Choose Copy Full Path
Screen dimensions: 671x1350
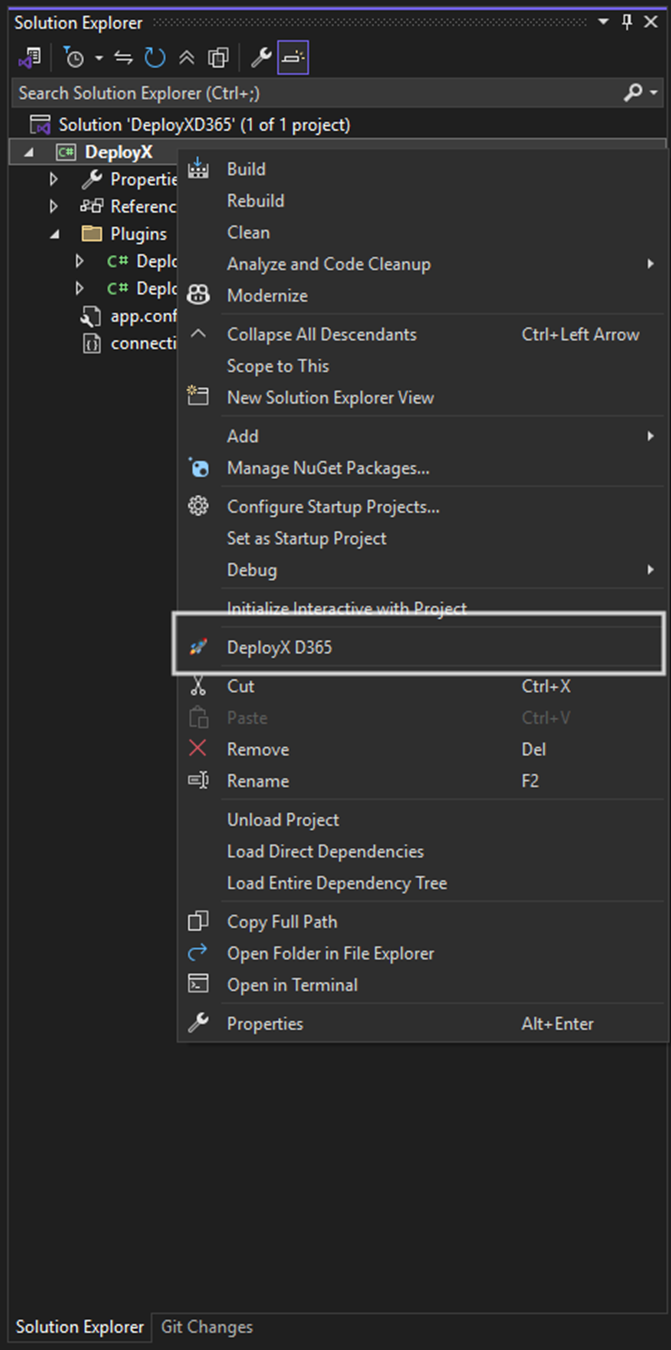point(282,922)
